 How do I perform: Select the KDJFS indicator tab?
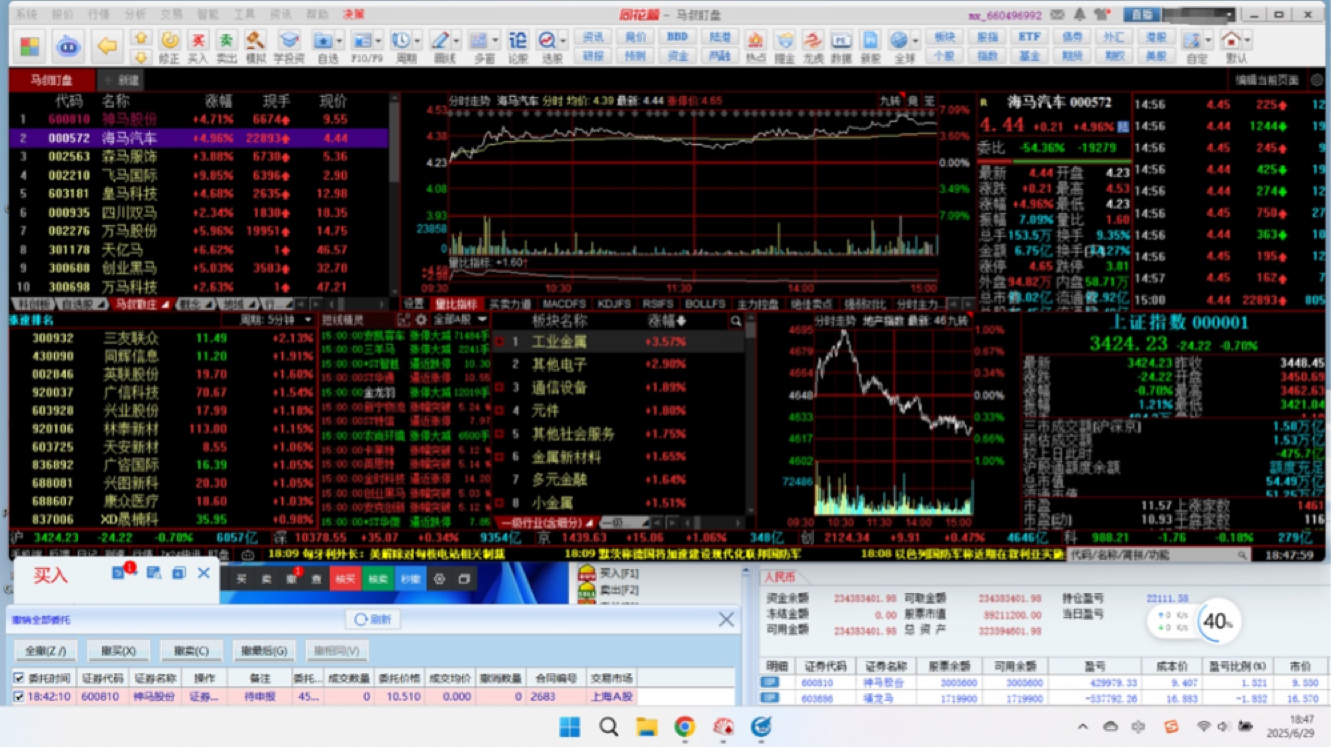(x=614, y=304)
